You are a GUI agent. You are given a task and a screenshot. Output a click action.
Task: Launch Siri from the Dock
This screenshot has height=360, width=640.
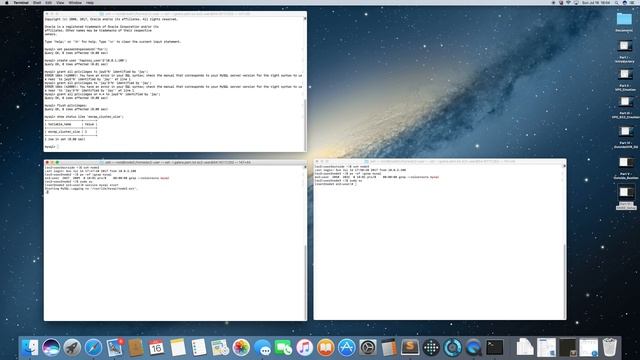click(51, 348)
